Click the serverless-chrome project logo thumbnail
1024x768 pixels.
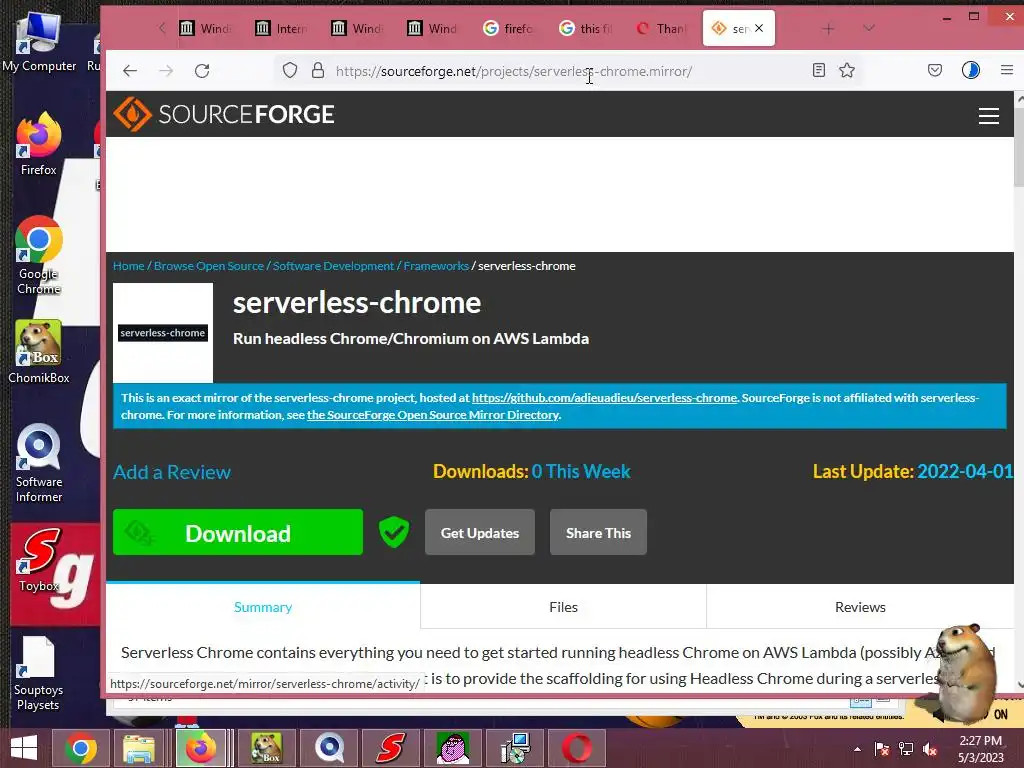tap(163, 332)
